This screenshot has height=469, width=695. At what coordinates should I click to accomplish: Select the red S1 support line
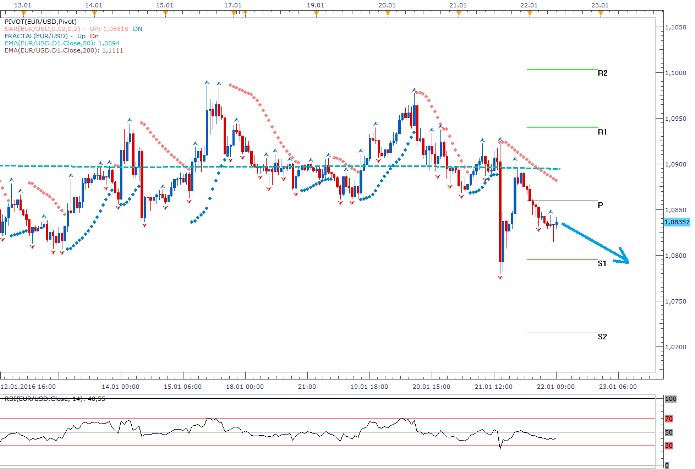560,259
